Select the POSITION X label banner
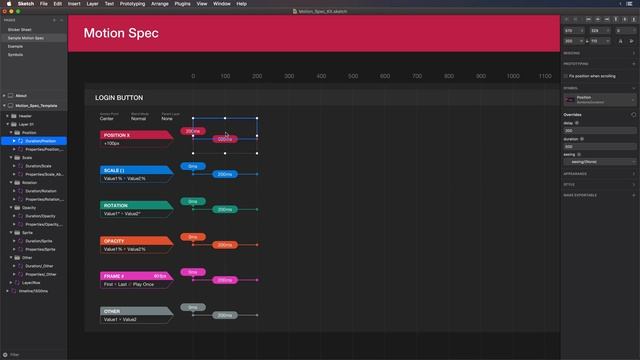The image size is (640, 360). (136, 135)
